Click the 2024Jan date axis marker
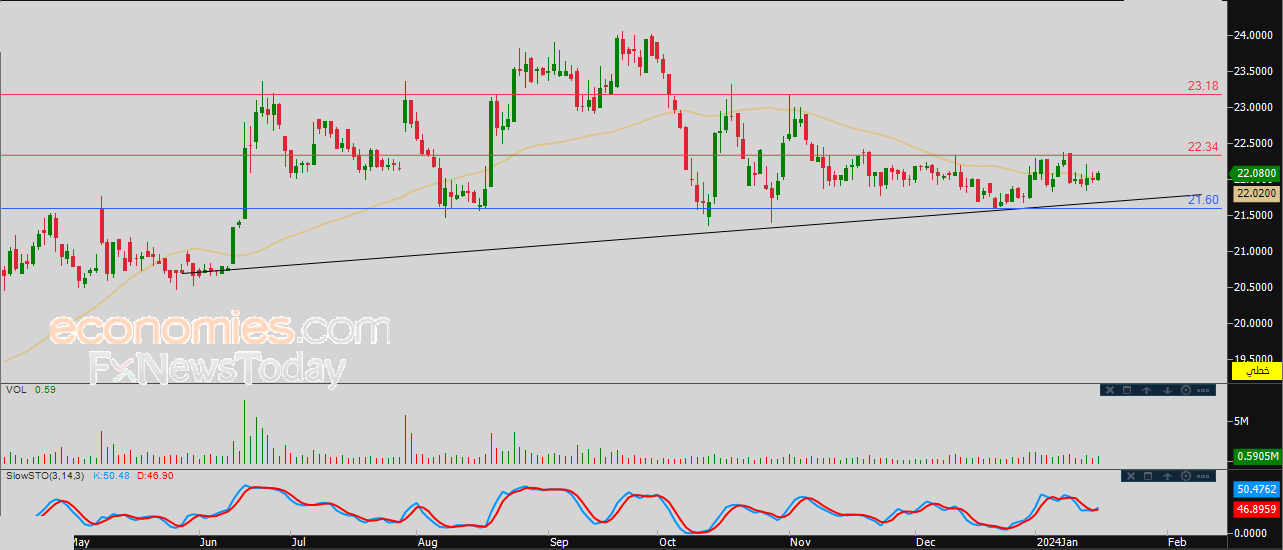 (1057, 541)
